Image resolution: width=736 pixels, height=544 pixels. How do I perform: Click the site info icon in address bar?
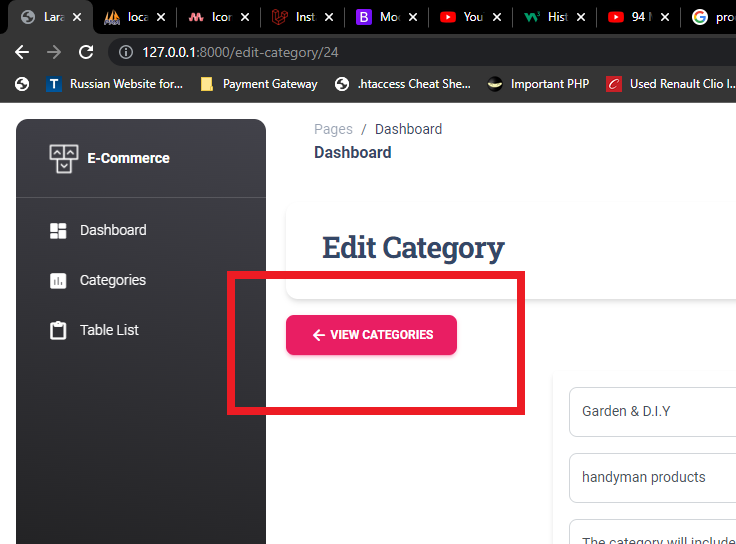(x=125, y=52)
